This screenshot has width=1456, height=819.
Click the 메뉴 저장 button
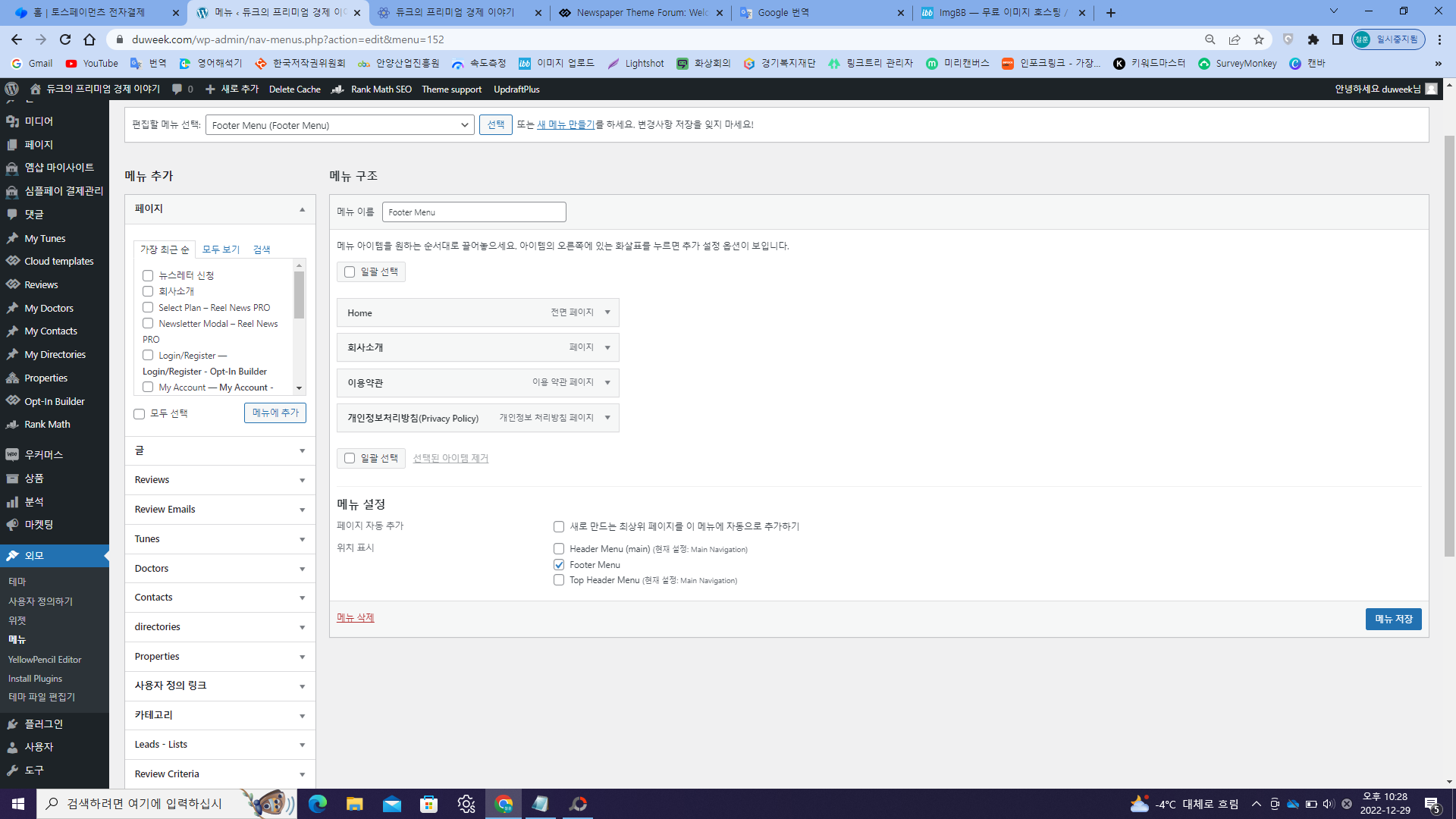(1393, 619)
